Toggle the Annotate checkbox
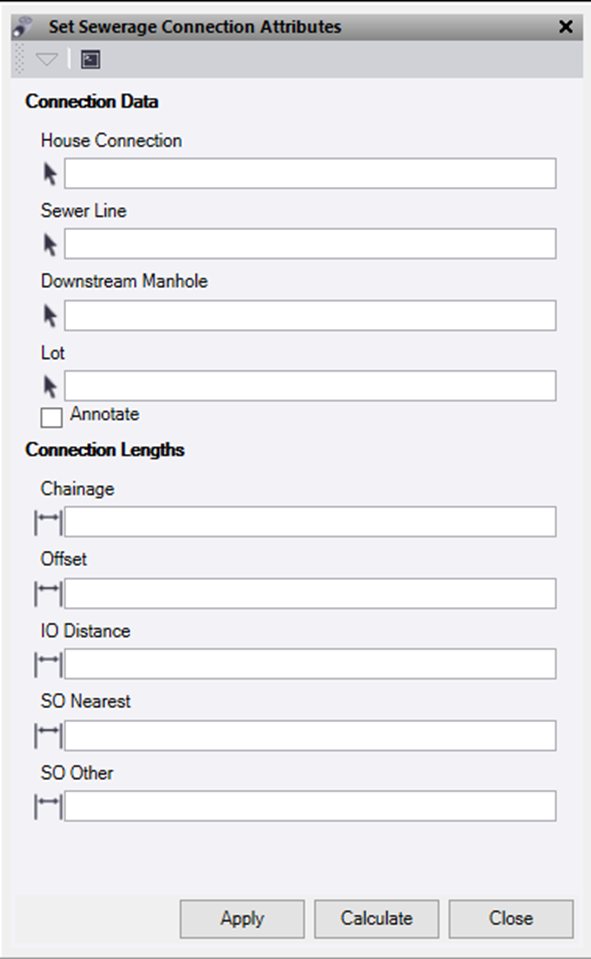 [x=51, y=418]
